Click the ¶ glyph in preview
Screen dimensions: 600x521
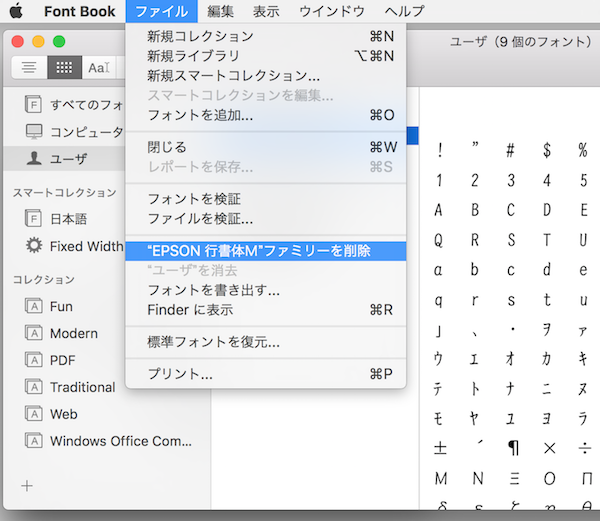(513, 448)
